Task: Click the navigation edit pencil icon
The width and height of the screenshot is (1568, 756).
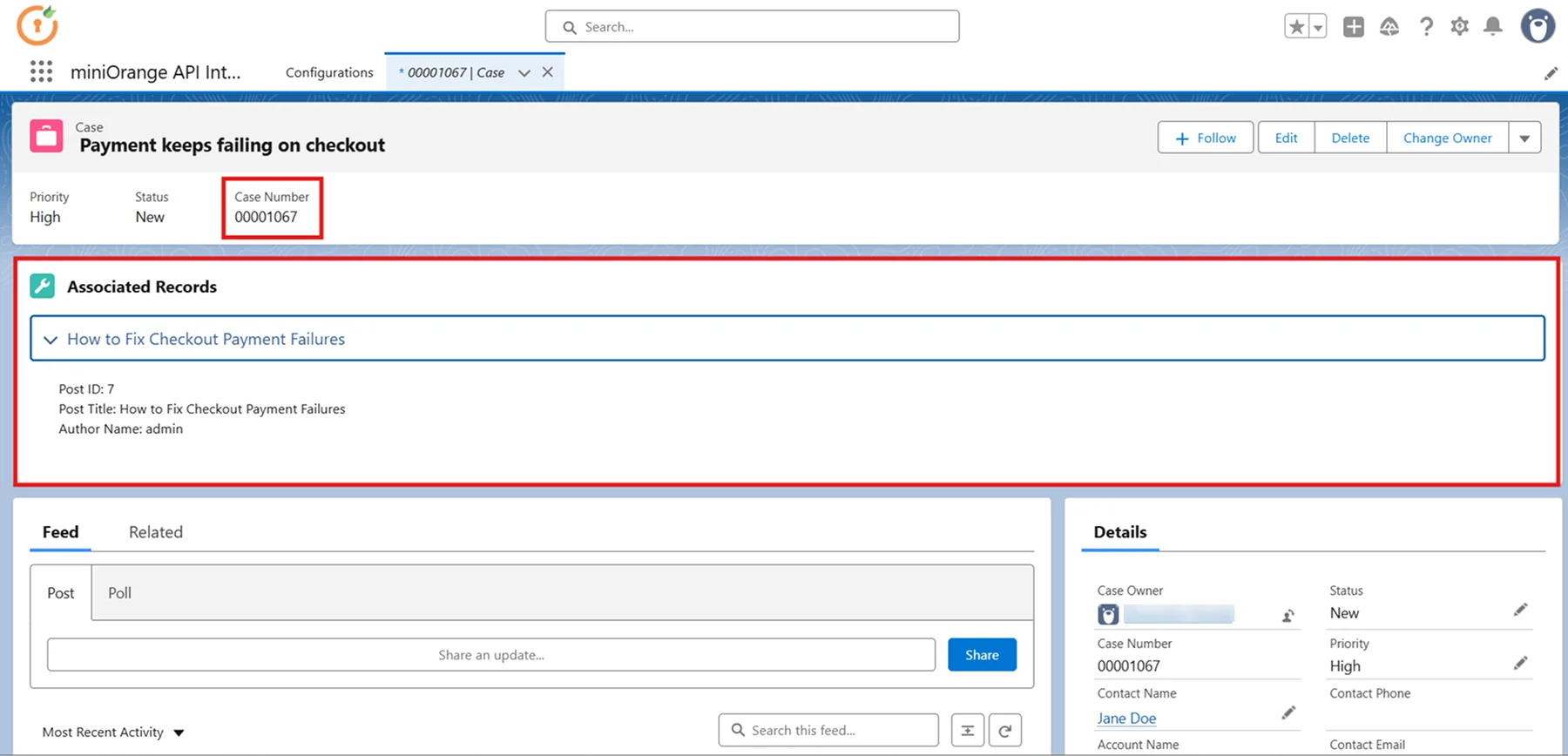Action: 1551,73
